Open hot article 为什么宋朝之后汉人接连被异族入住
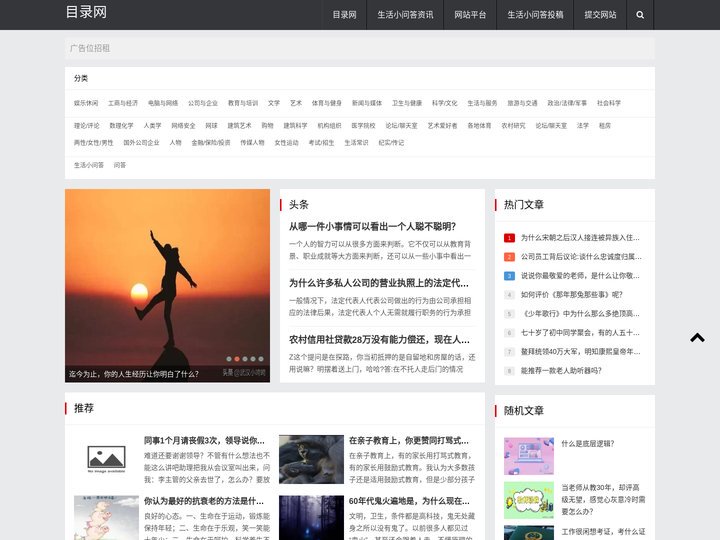Screen dimensions: 720x540 pyautogui.click(x=580, y=238)
